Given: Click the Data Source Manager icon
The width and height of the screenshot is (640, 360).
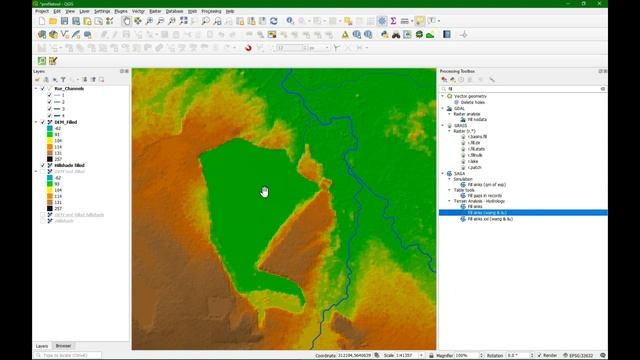Looking at the screenshot, I should (42, 35).
